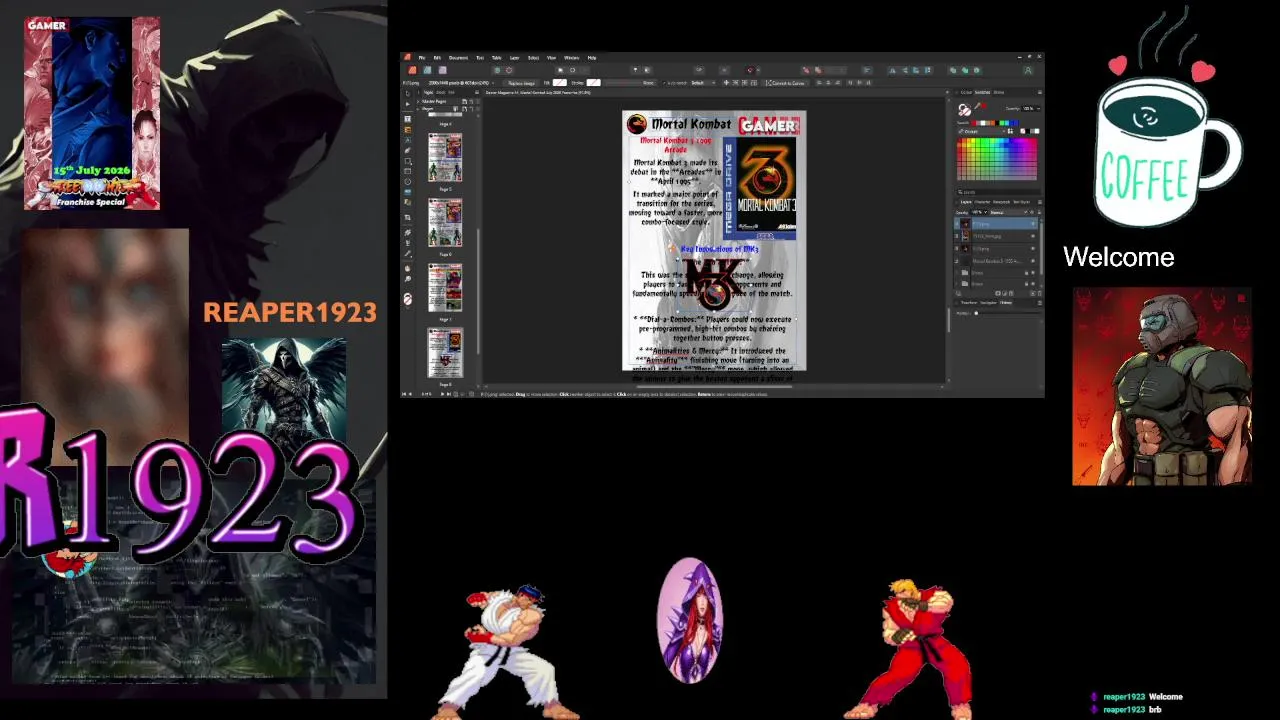Click the Fill color swatch in context toolbar
The image size is (1280, 720).
(x=559, y=82)
